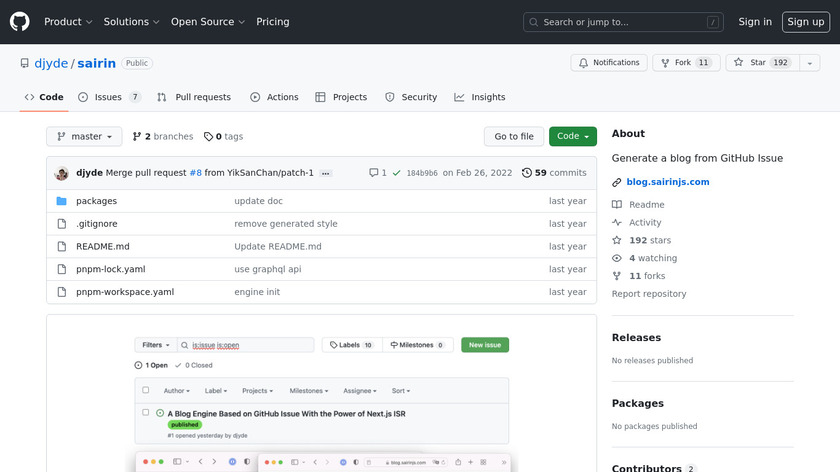Open the Insights tab

coord(480,97)
